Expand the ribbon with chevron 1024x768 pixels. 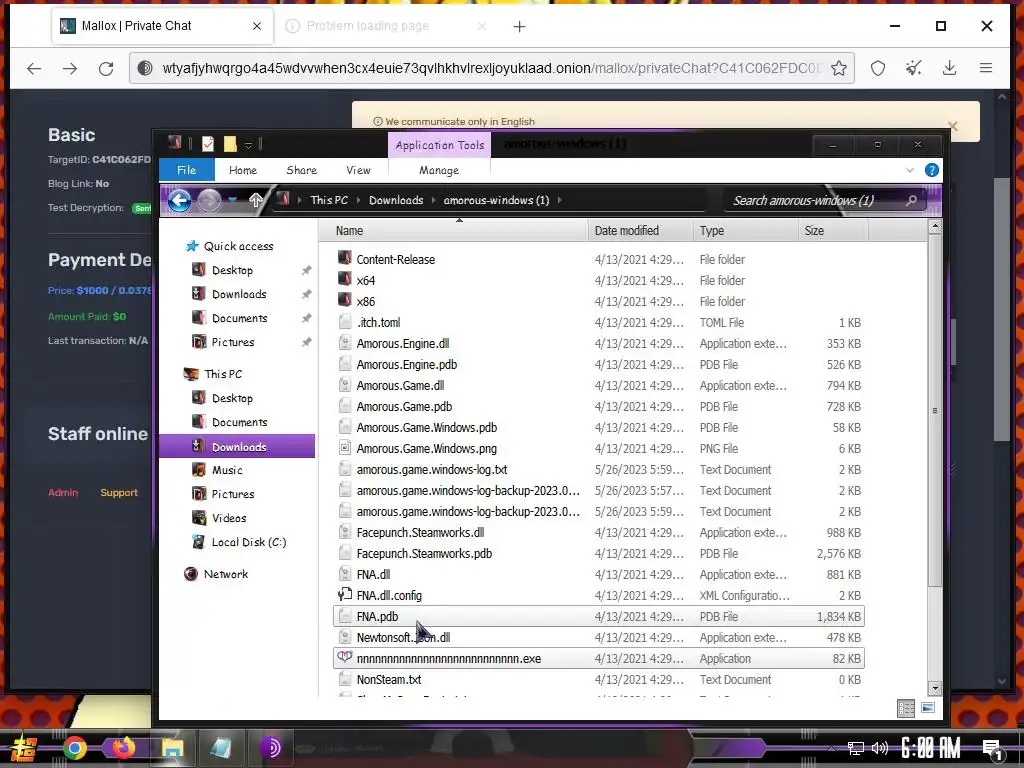(910, 170)
